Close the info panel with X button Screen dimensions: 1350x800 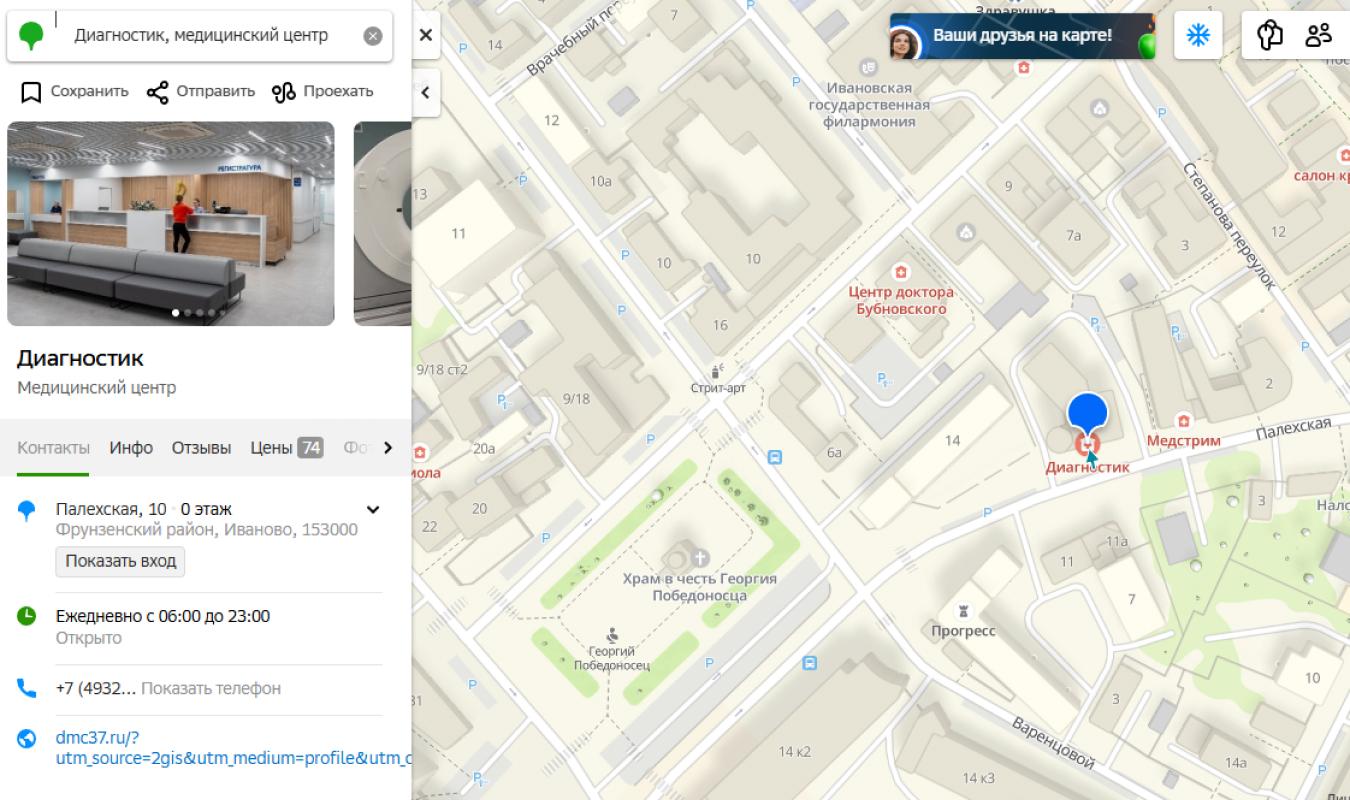point(425,35)
